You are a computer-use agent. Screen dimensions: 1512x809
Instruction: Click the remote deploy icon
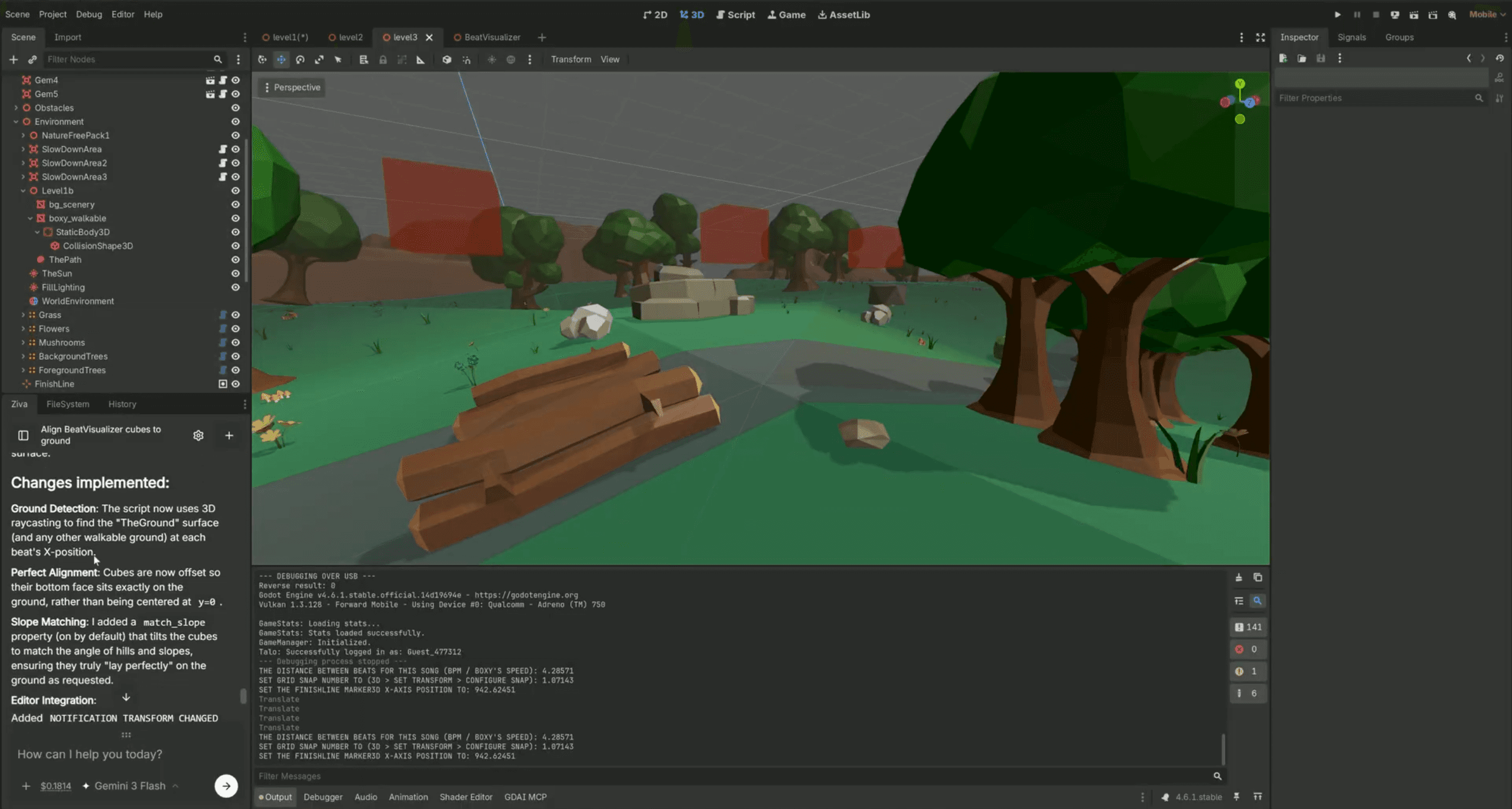click(1394, 15)
